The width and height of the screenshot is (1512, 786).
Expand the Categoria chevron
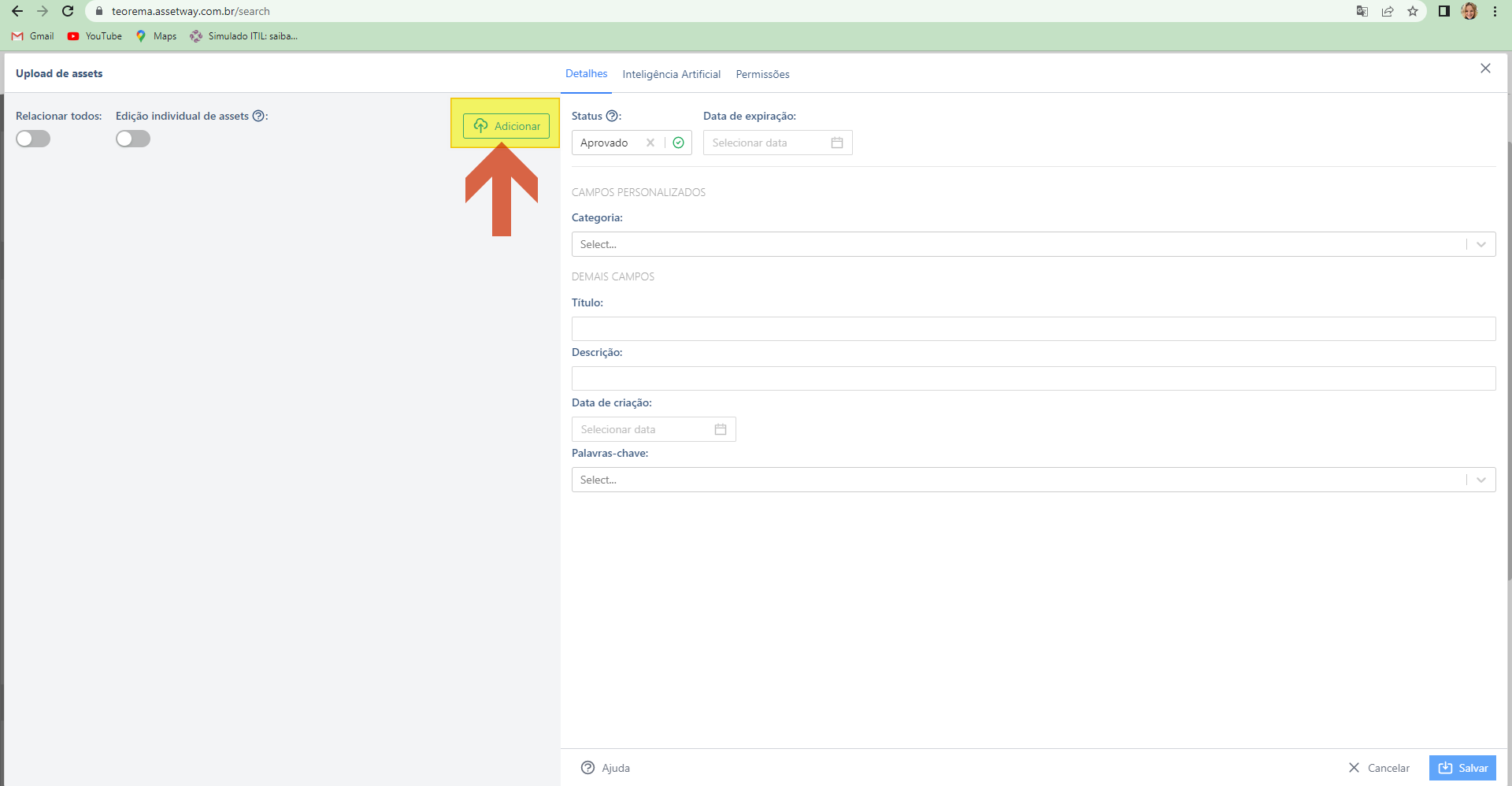pos(1481,244)
